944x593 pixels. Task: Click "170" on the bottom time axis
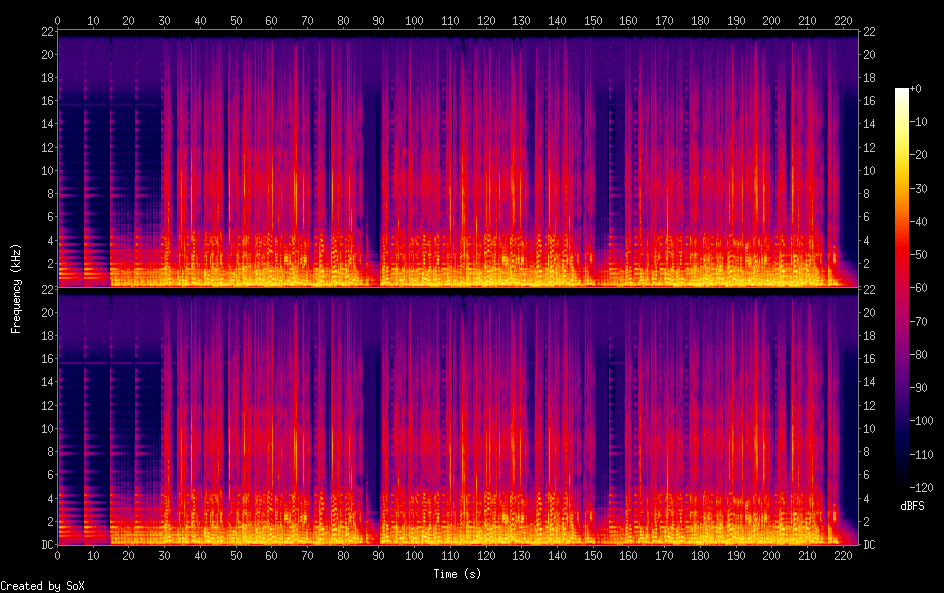point(664,556)
